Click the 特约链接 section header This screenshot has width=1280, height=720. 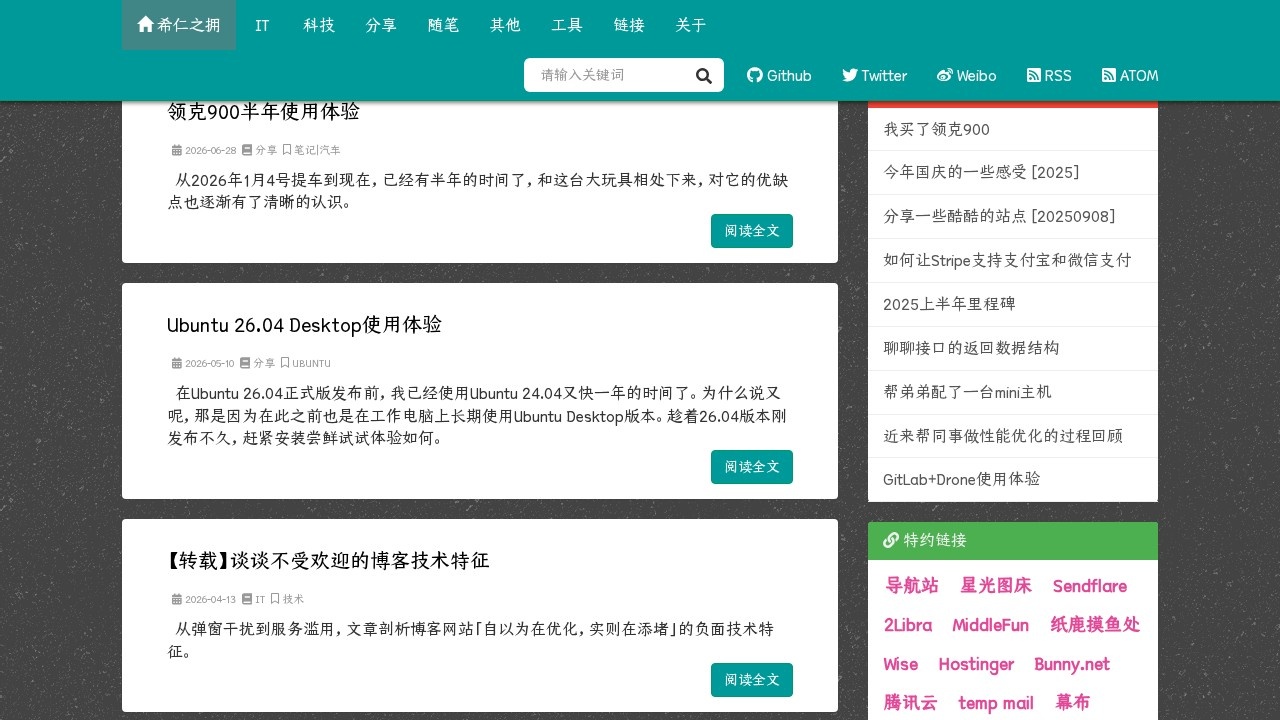(x=1013, y=541)
